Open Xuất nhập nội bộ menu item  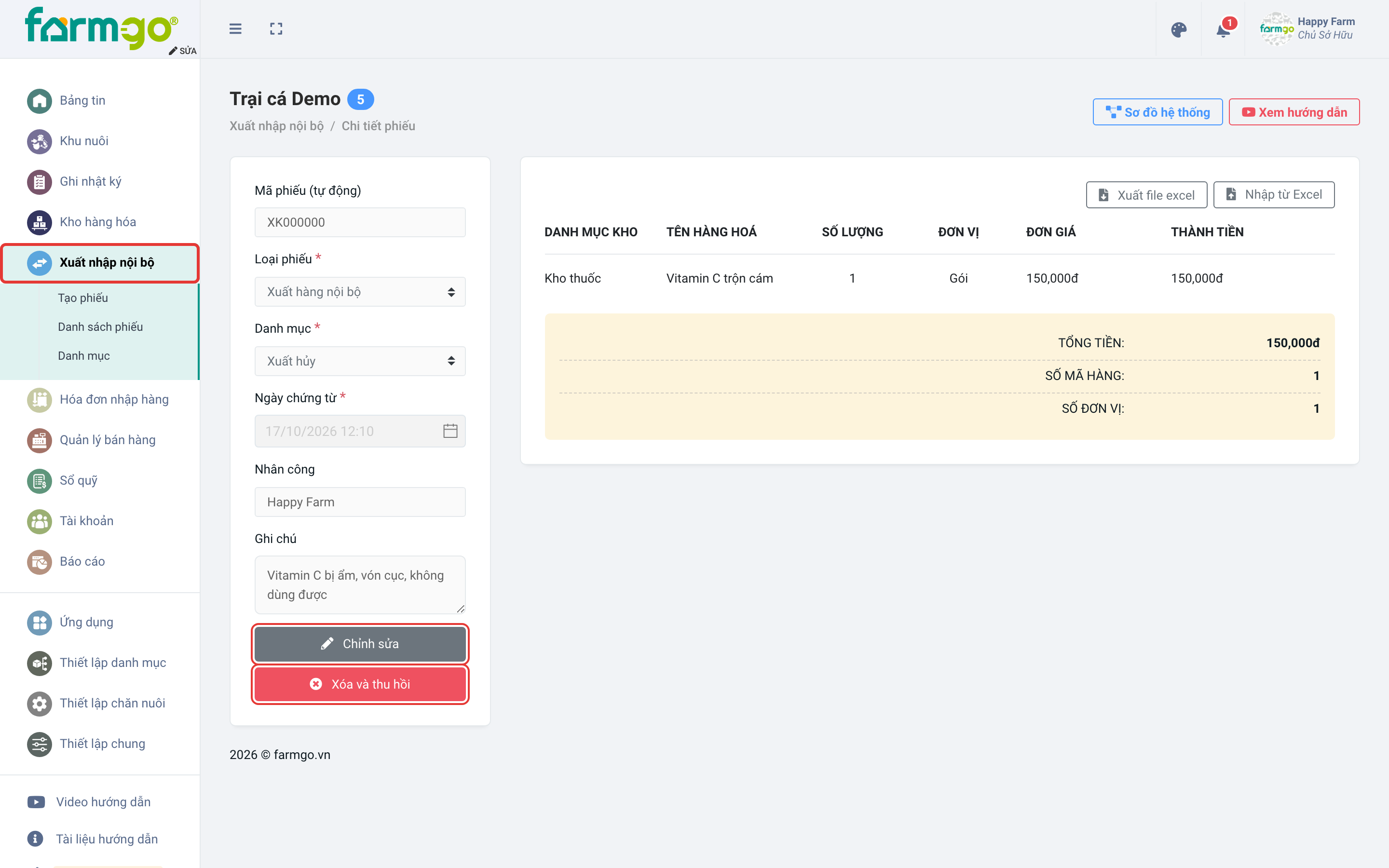pos(100,263)
